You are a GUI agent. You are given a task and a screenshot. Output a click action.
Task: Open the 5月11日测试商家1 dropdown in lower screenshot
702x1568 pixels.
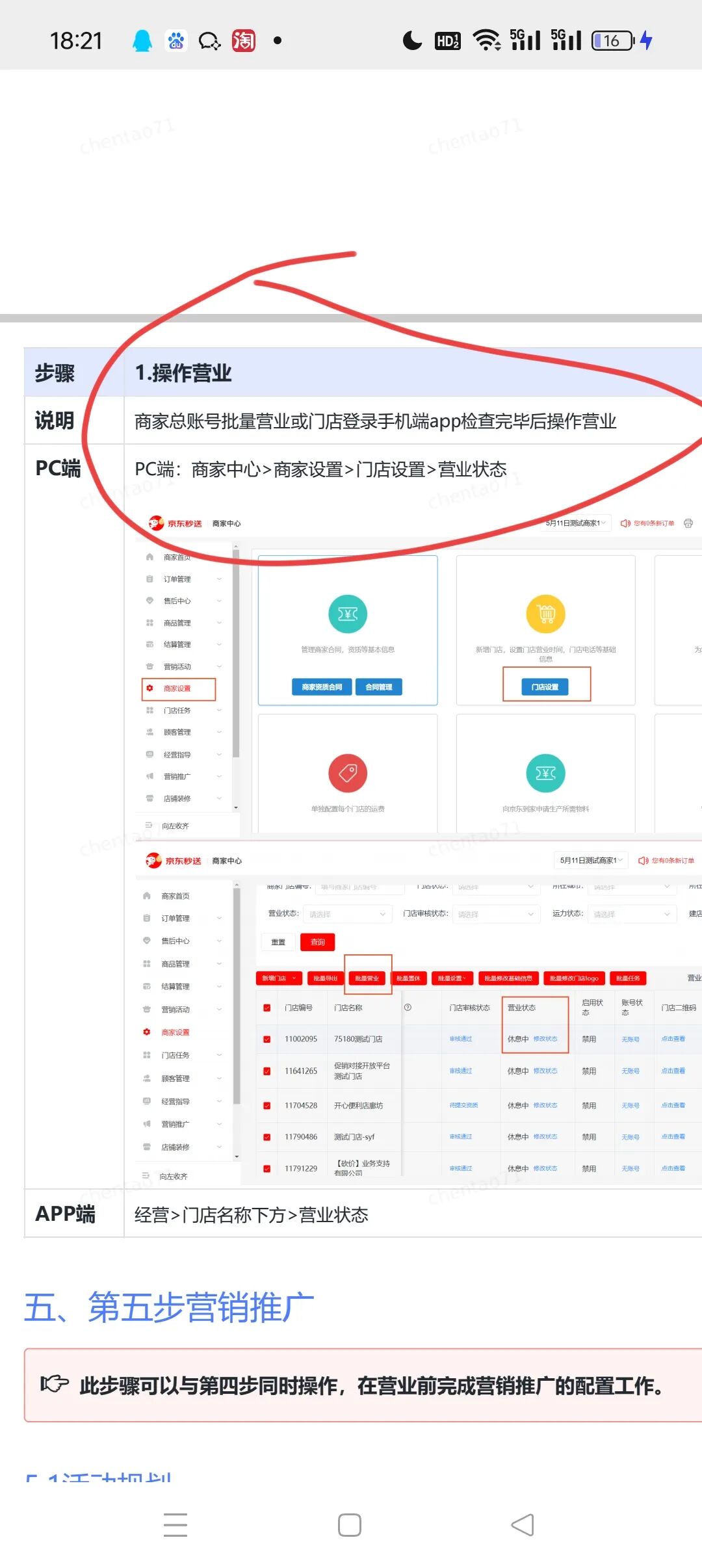591,861
